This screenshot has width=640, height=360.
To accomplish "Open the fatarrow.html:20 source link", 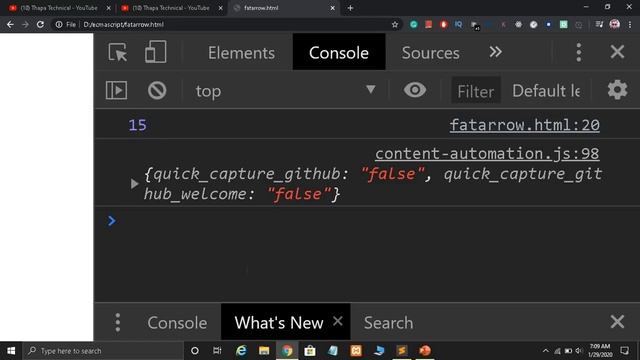I will click(524, 125).
